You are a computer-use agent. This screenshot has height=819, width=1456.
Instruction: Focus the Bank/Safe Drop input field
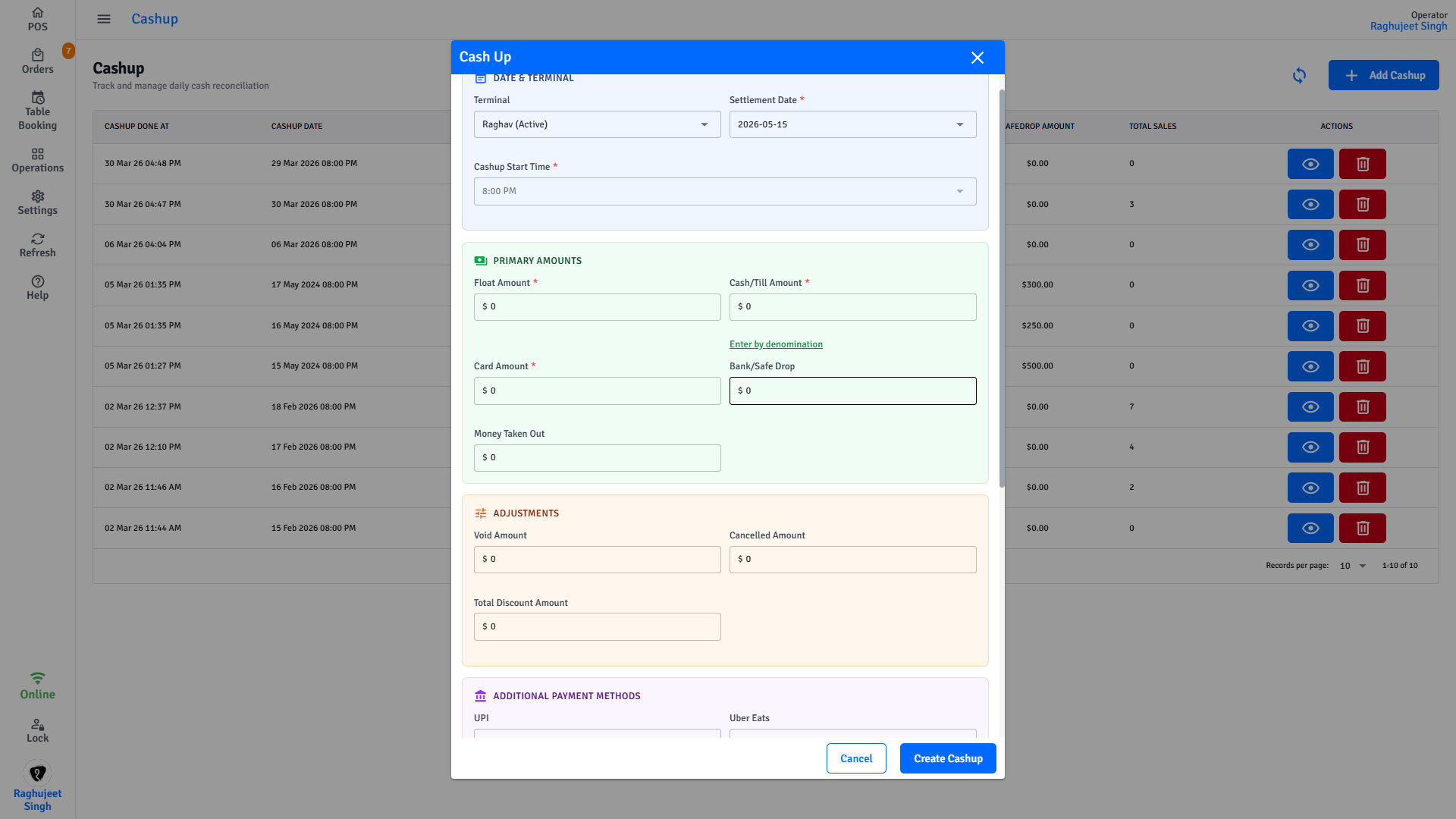(x=852, y=391)
